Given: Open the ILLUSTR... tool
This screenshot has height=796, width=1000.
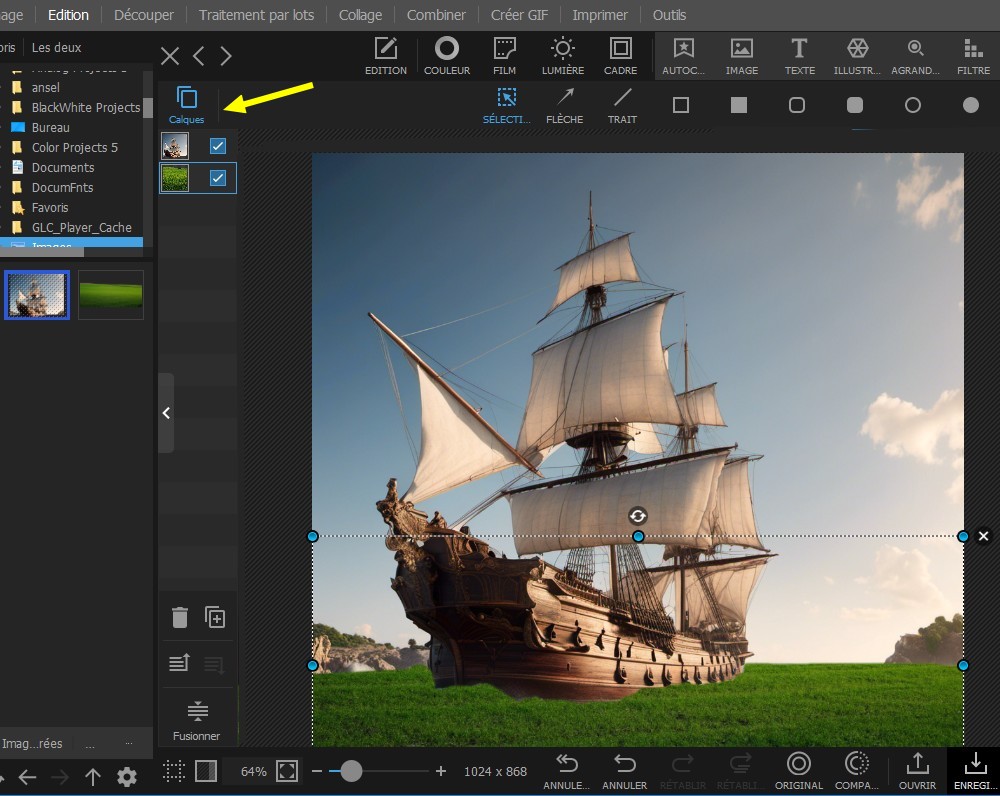Looking at the screenshot, I should [x=857, y=56].
